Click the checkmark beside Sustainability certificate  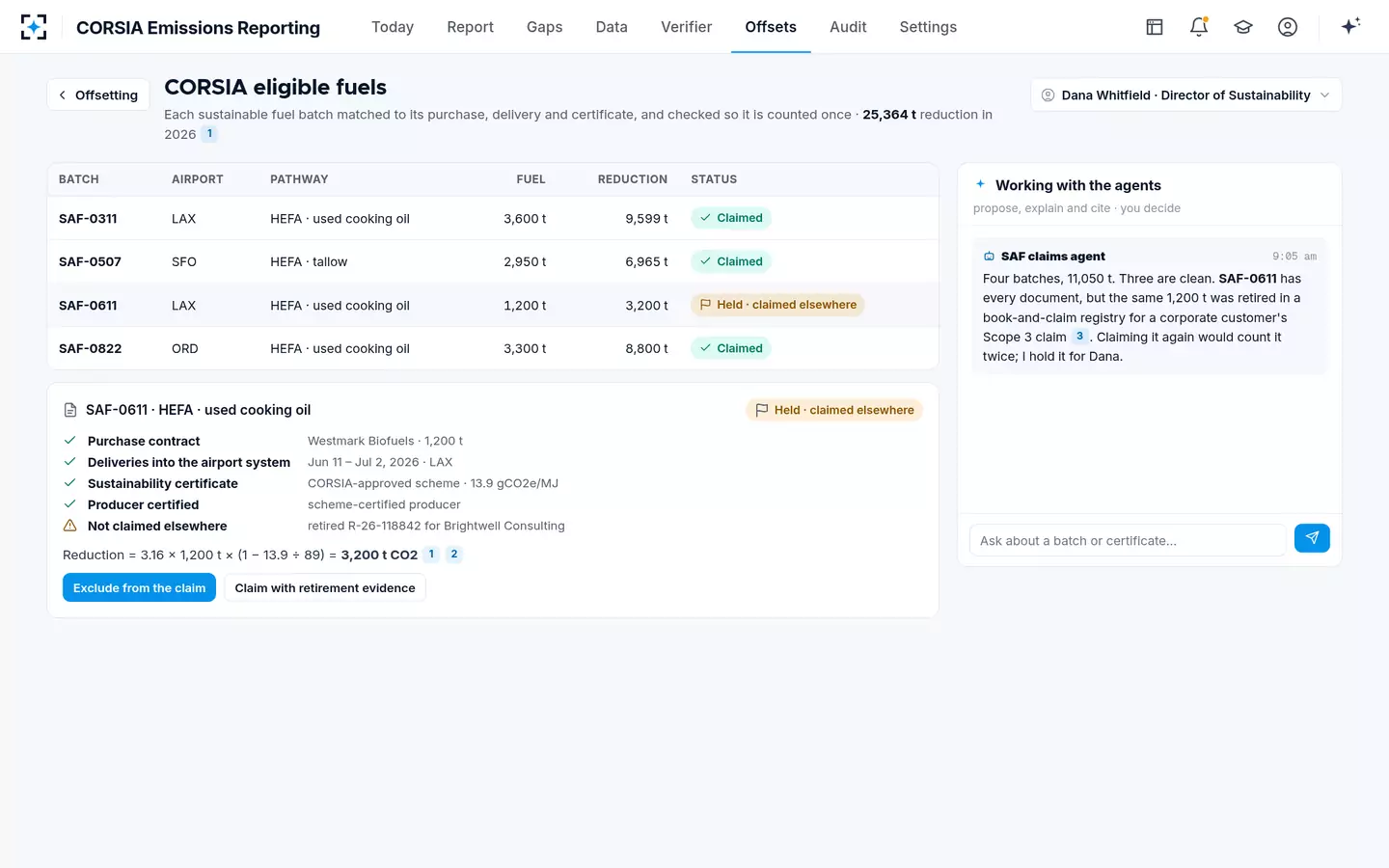(70, 483)
